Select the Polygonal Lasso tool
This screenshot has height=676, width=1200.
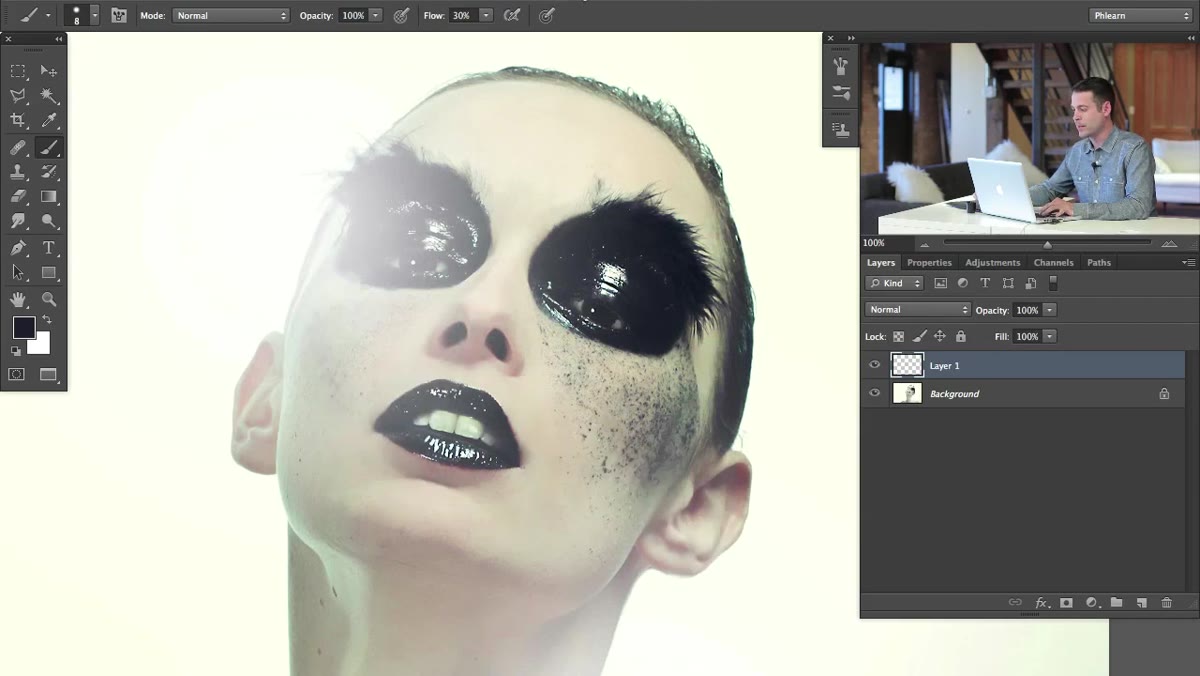tap(18, 96)
